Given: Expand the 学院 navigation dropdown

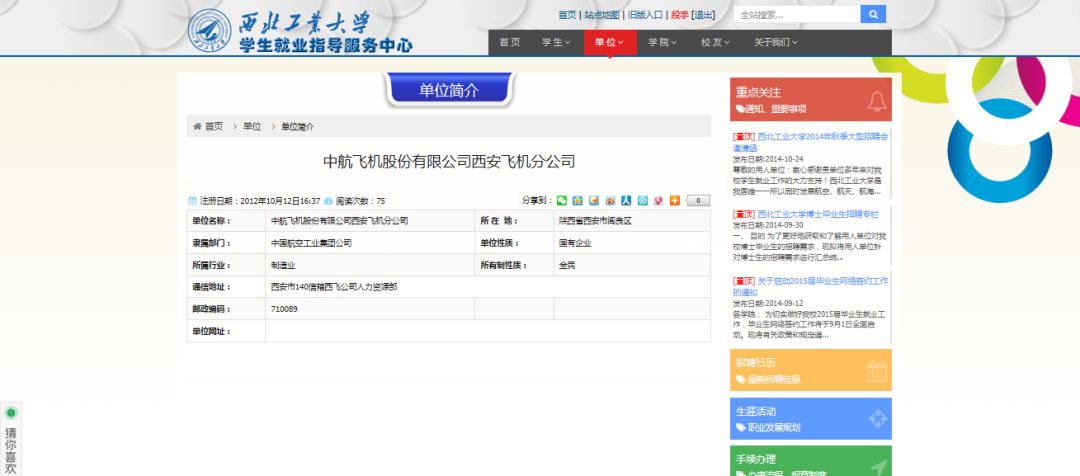Looking at the screenshot, I should click(663, 42).
